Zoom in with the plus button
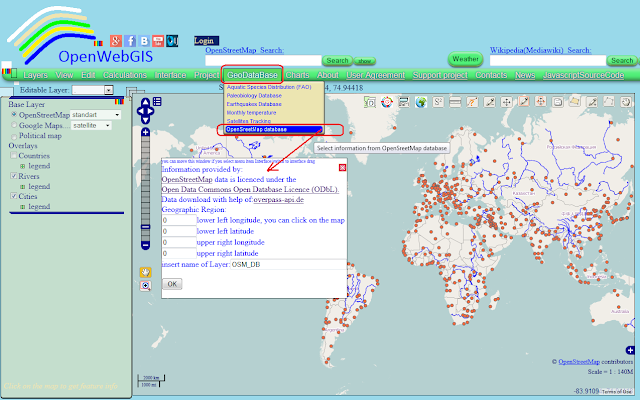Viewport: 640px width, 400px height. click(x=145, y=132)
